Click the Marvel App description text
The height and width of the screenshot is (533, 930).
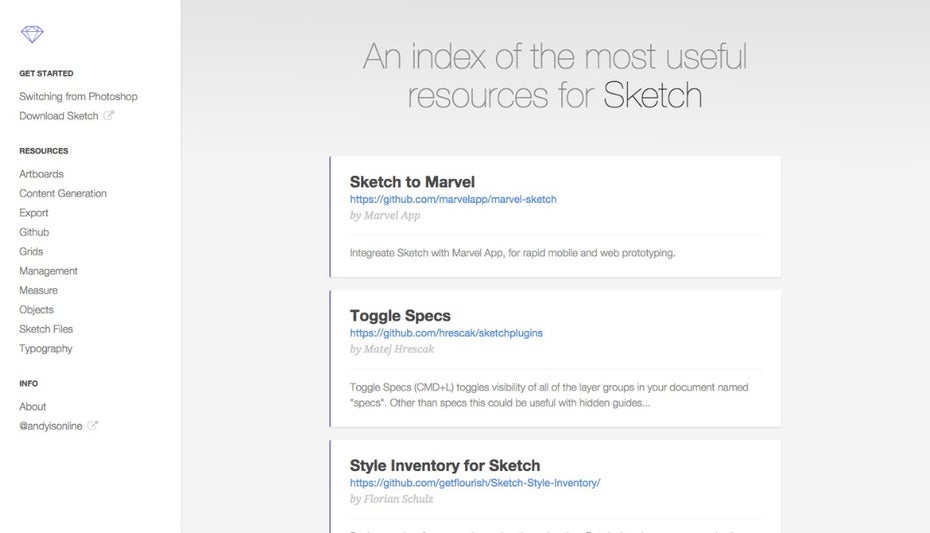512,253
